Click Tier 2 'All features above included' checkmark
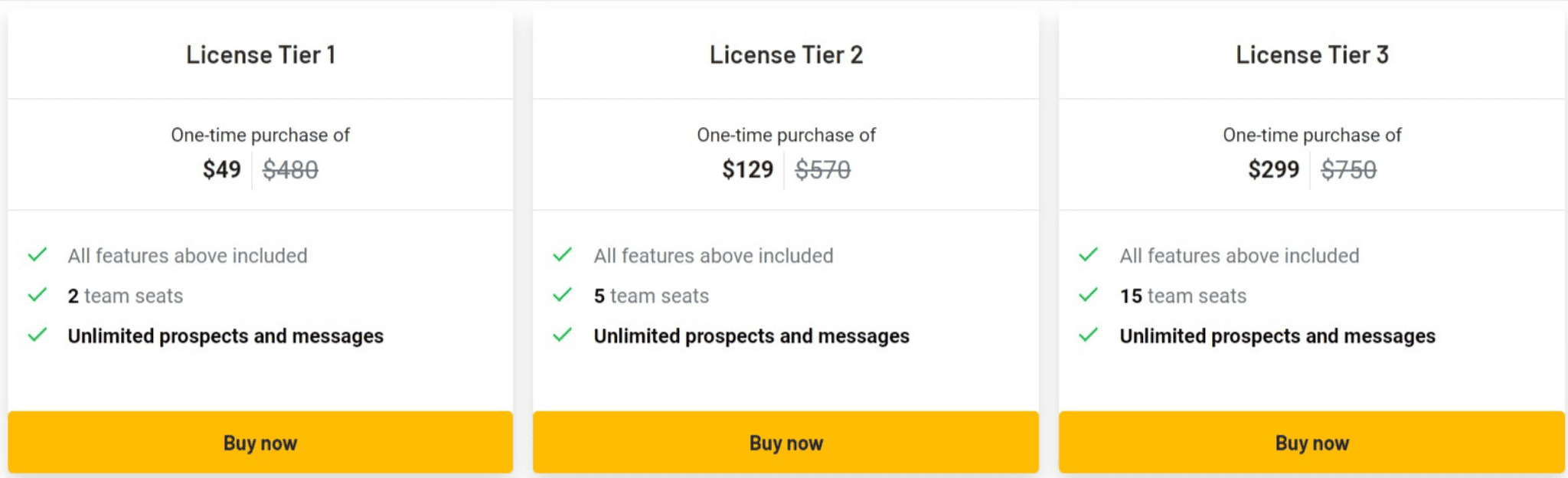1568x478 pixels. (x=563, y=254)
